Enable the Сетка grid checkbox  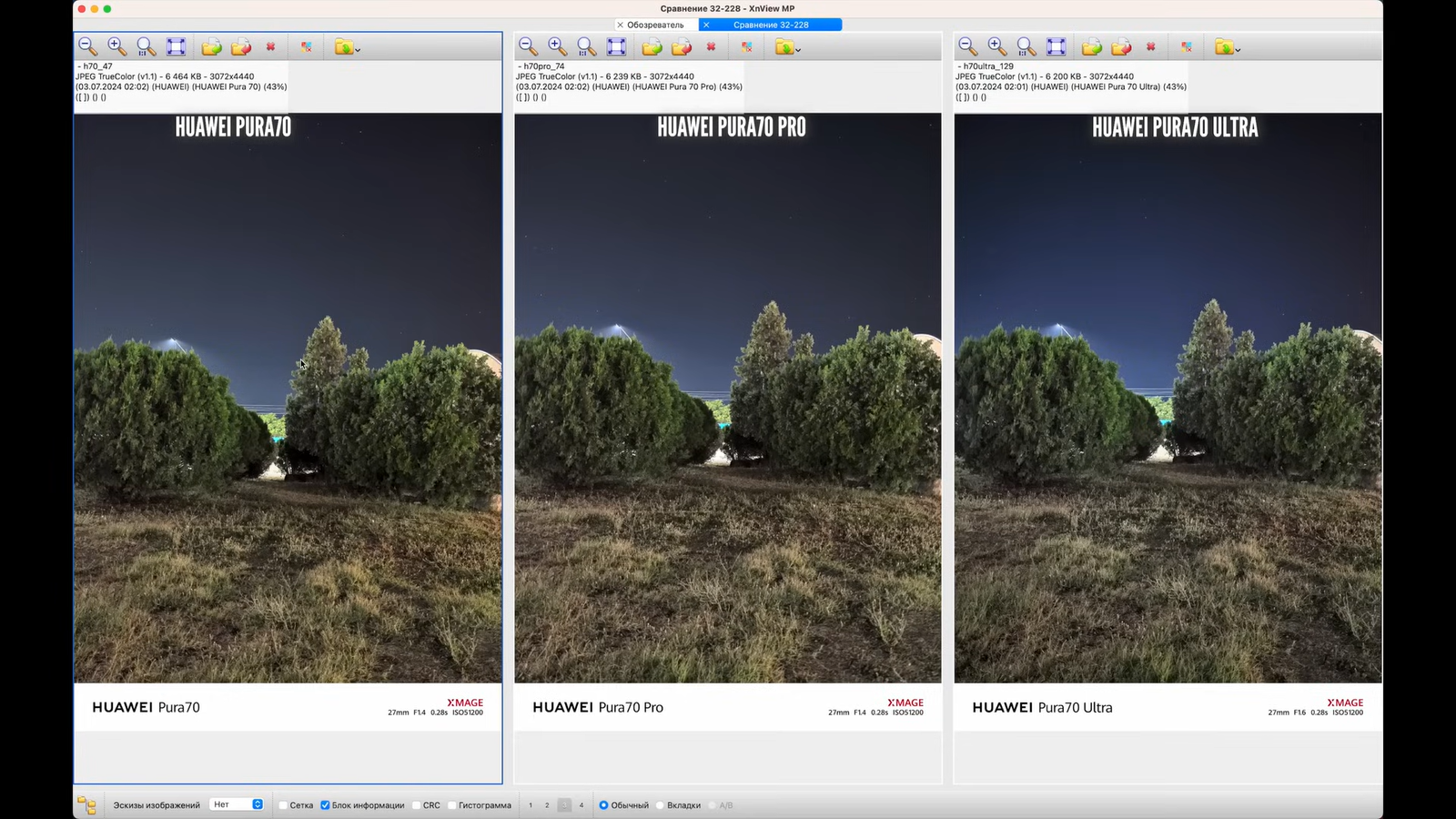pyautogui.click(x=283, y=805)
